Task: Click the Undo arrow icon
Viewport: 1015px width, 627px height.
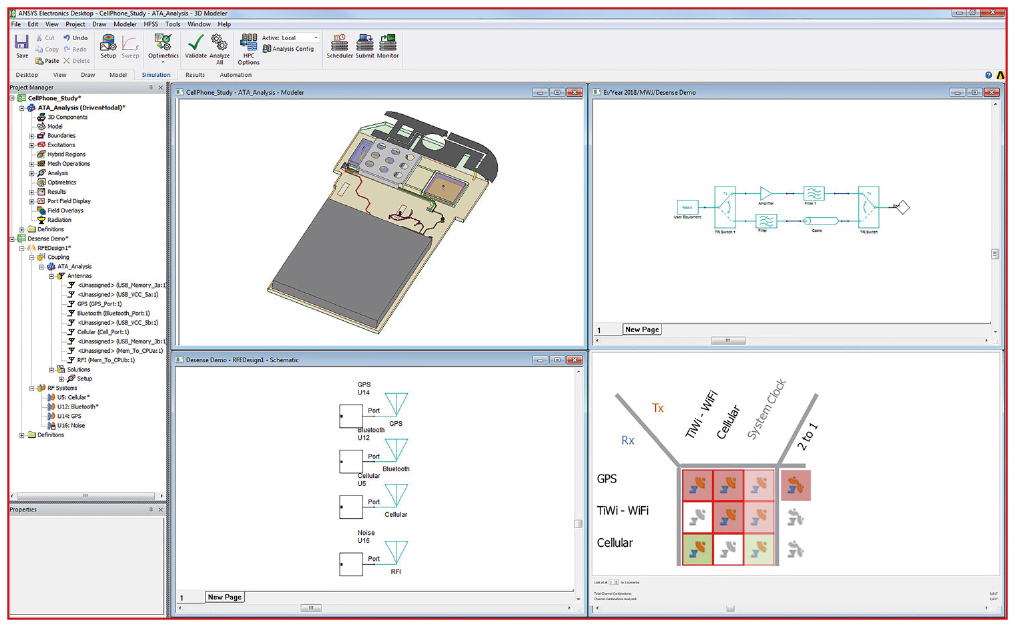Action: [67, 38]
